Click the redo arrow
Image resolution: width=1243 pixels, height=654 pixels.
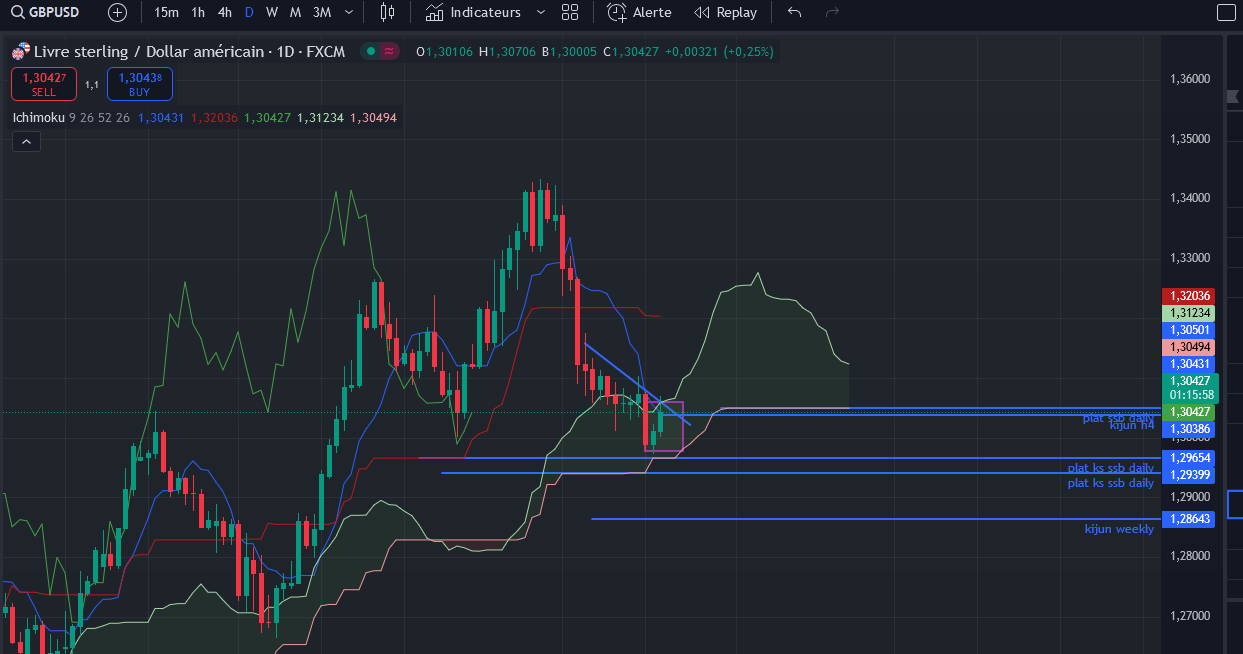[832, 12]
